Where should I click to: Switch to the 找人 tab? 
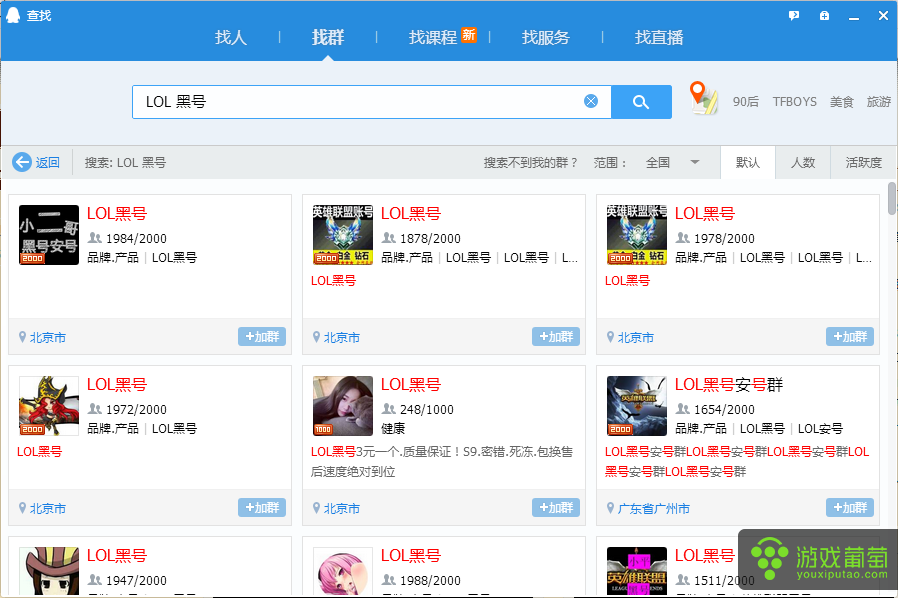231,38
